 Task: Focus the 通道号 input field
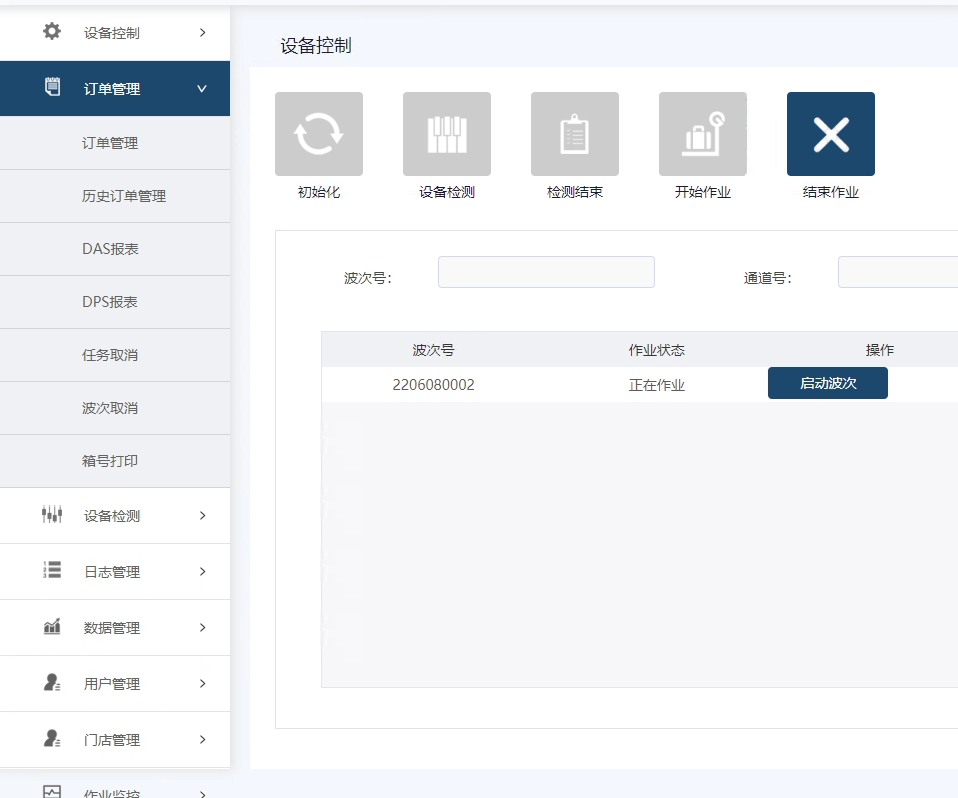pos(897,272)
